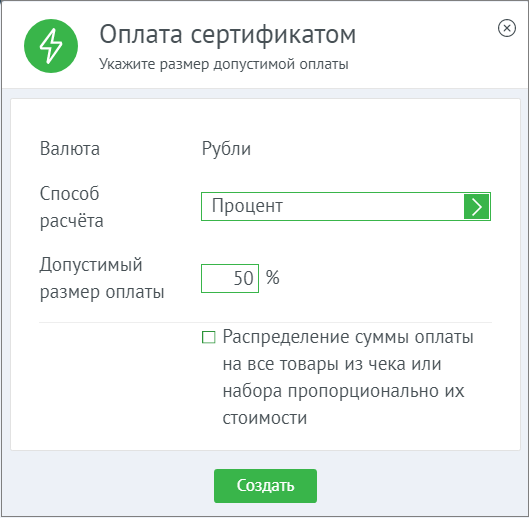Enable Распределение суммы оплаты checkbox
530x518 pixels.
pyautogui.click(x=209, y=337)
